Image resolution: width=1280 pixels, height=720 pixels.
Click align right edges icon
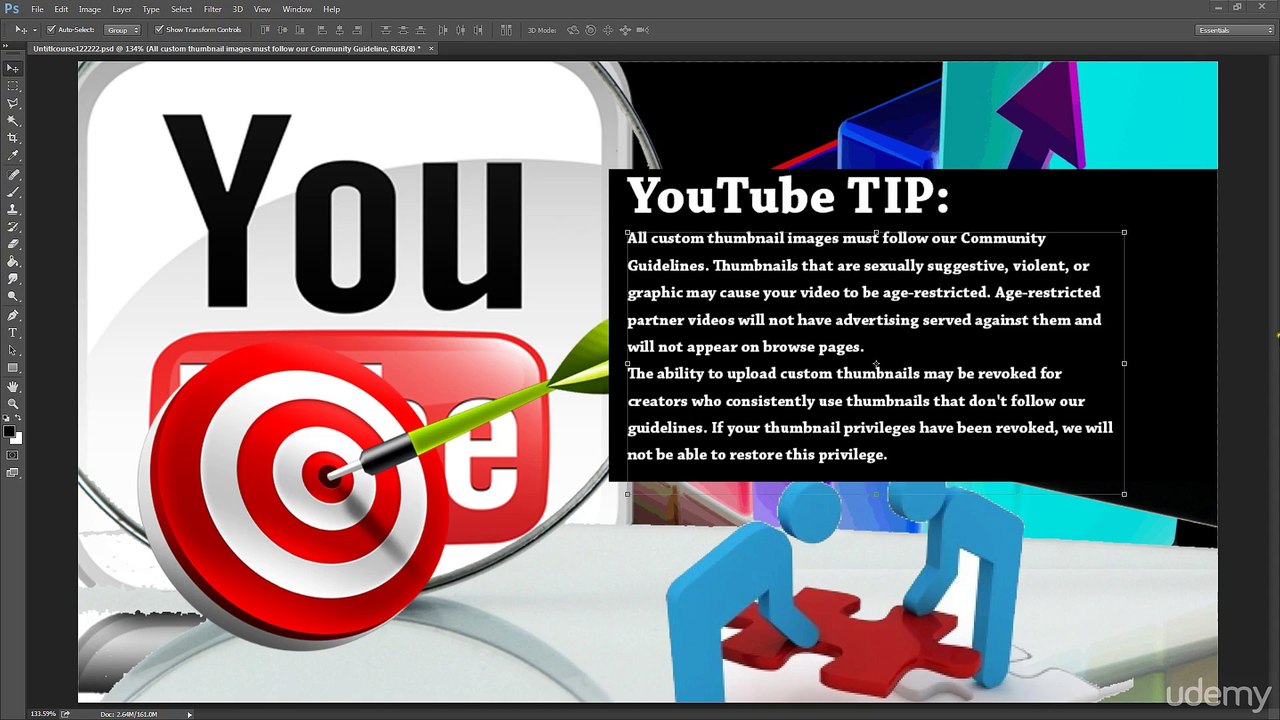coord(357,30)
